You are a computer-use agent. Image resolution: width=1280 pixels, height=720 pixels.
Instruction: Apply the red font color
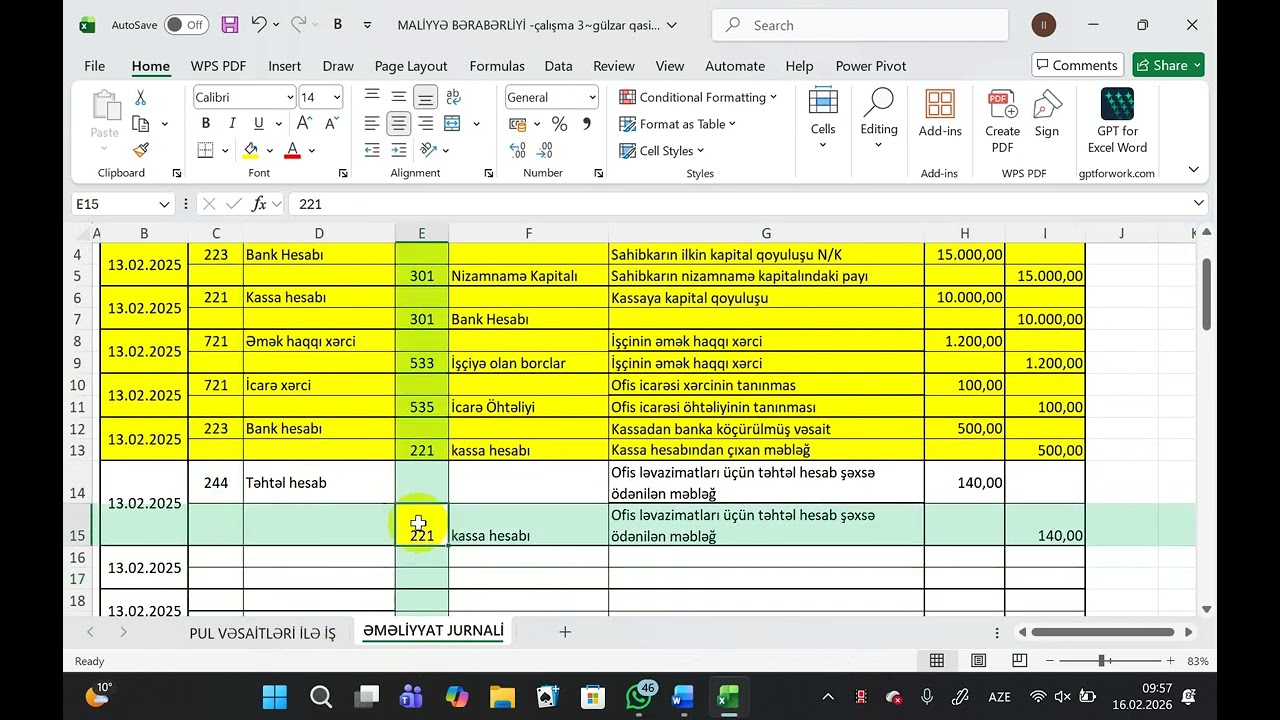(x=292, y=150)
